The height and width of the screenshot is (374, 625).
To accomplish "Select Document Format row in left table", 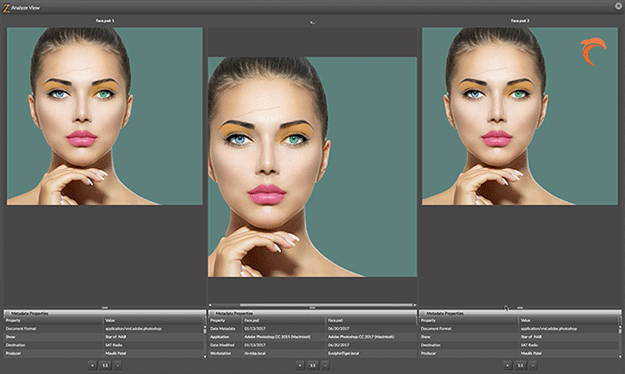I will [x=104, y=329].
